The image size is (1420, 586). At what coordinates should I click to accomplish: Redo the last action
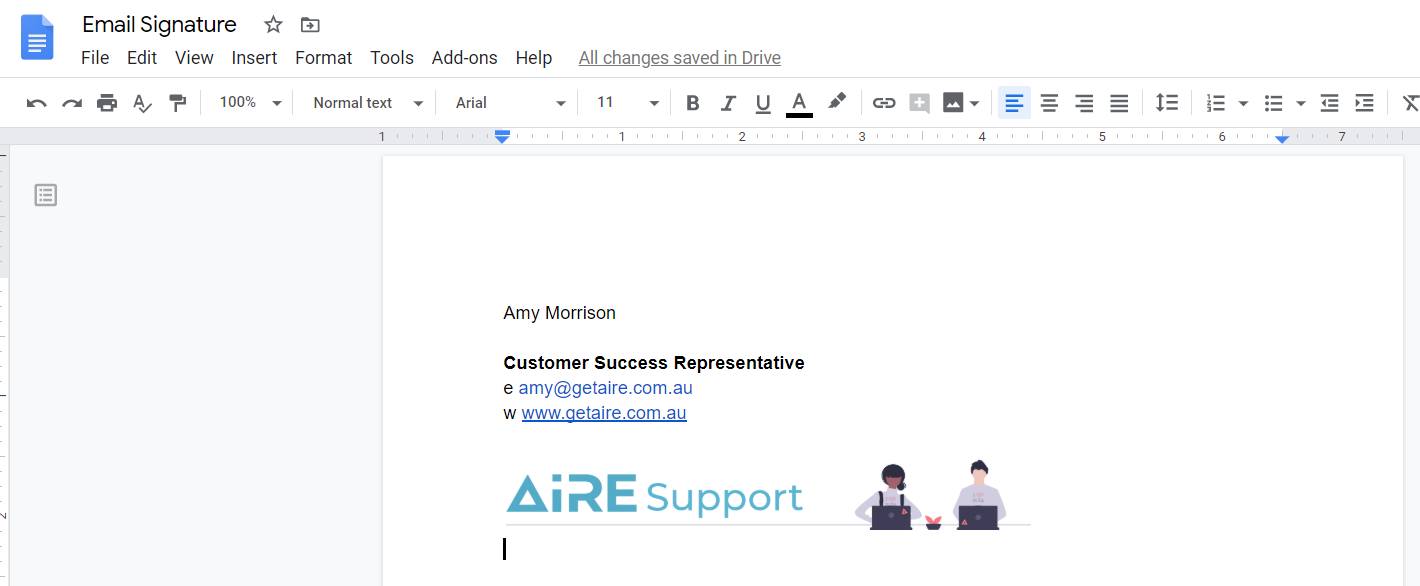[x=72, y=102]
